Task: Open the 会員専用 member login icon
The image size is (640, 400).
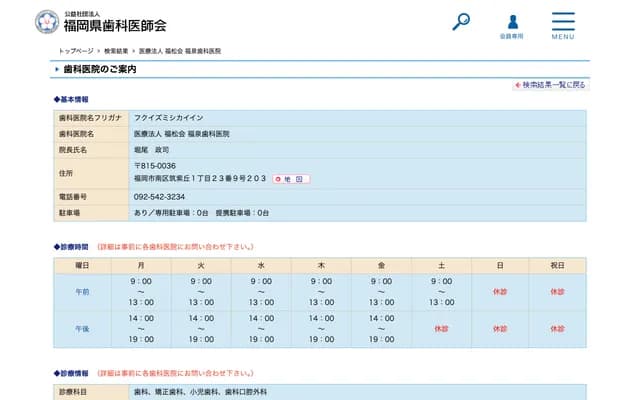Action: point(512,24)
